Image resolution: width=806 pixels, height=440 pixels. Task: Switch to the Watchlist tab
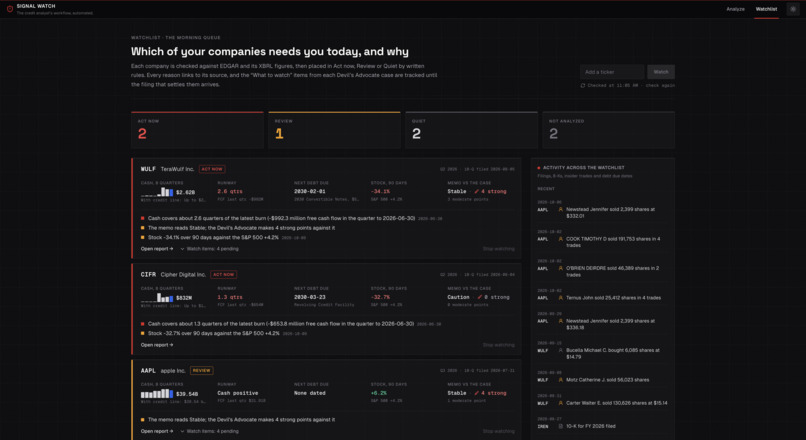click(766, 9)
